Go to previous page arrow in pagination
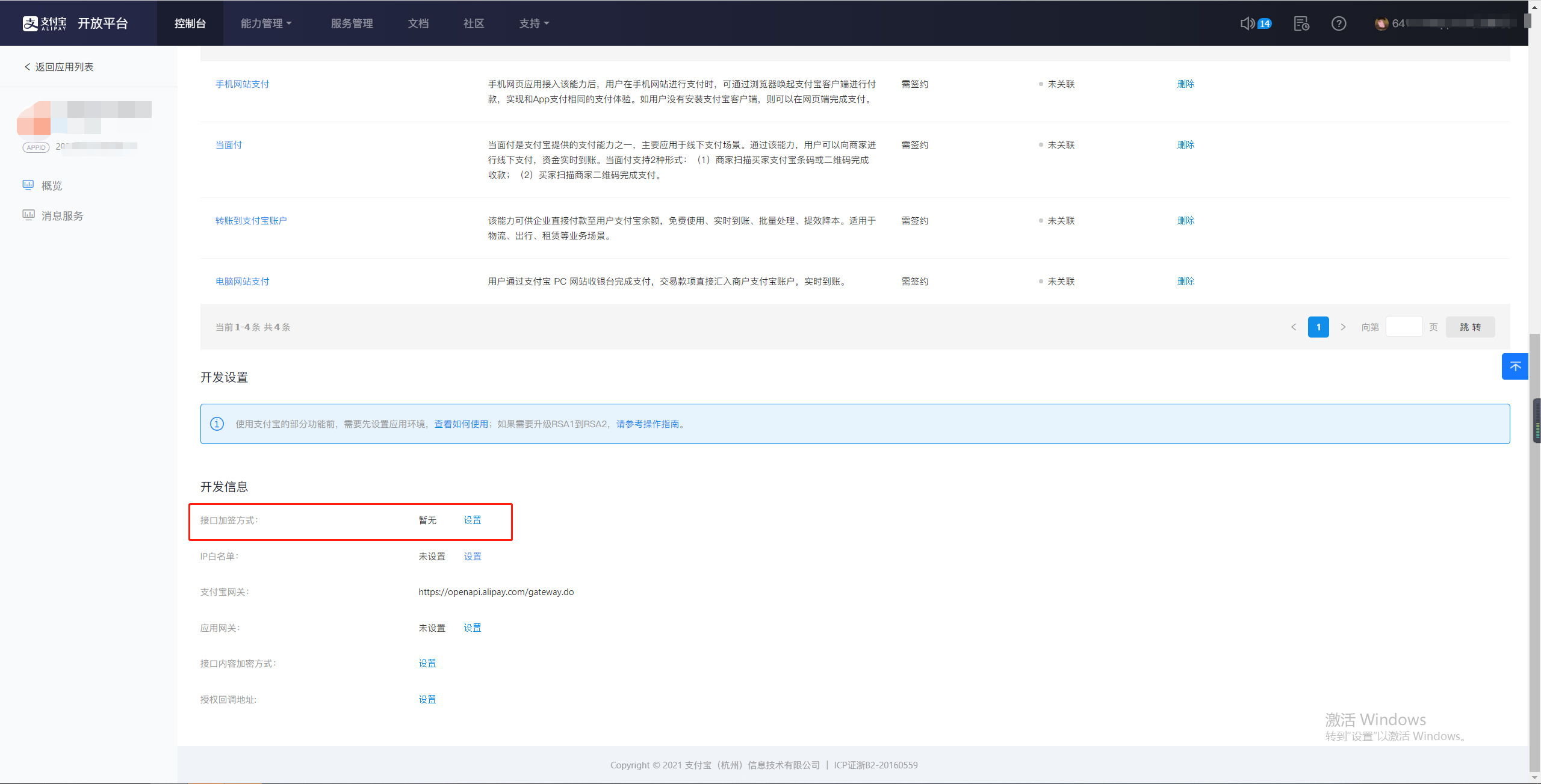Screen dimensions: 1541x784 (1293, 327)
